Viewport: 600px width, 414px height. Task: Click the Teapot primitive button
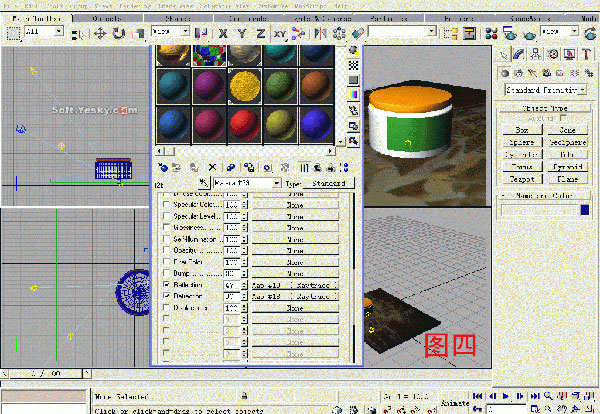522,179
